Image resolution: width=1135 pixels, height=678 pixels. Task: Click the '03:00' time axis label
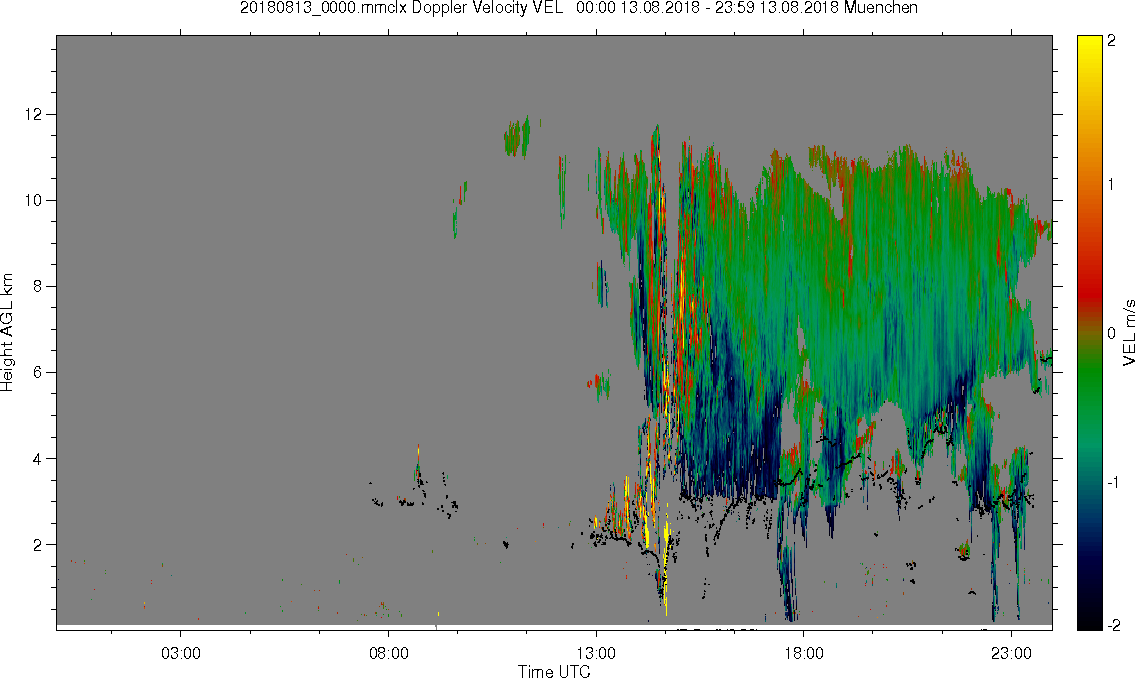[180, 654]
